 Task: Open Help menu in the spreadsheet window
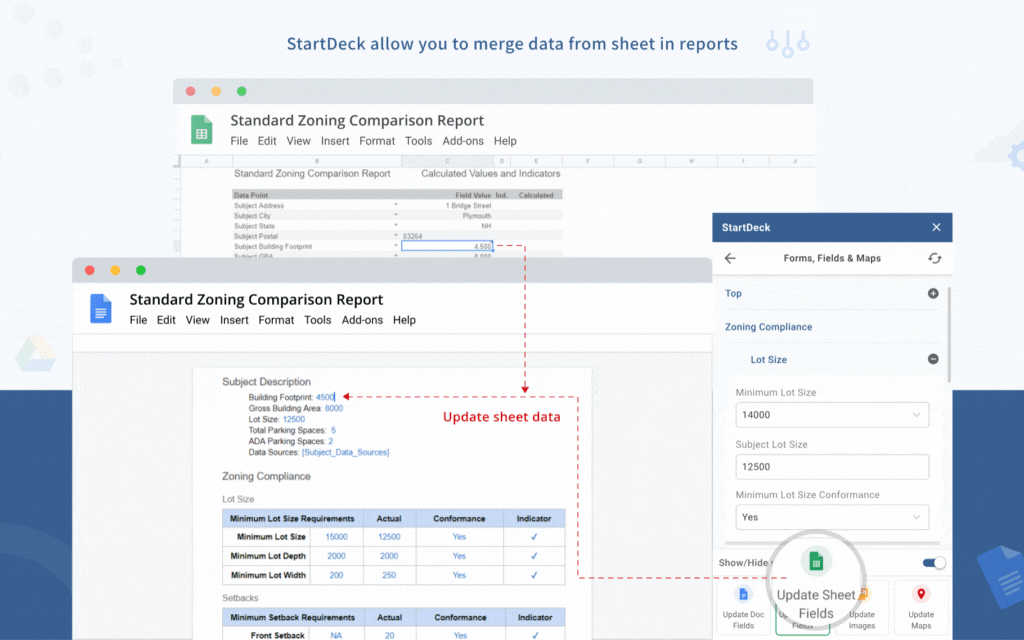(x=505, y=141)
